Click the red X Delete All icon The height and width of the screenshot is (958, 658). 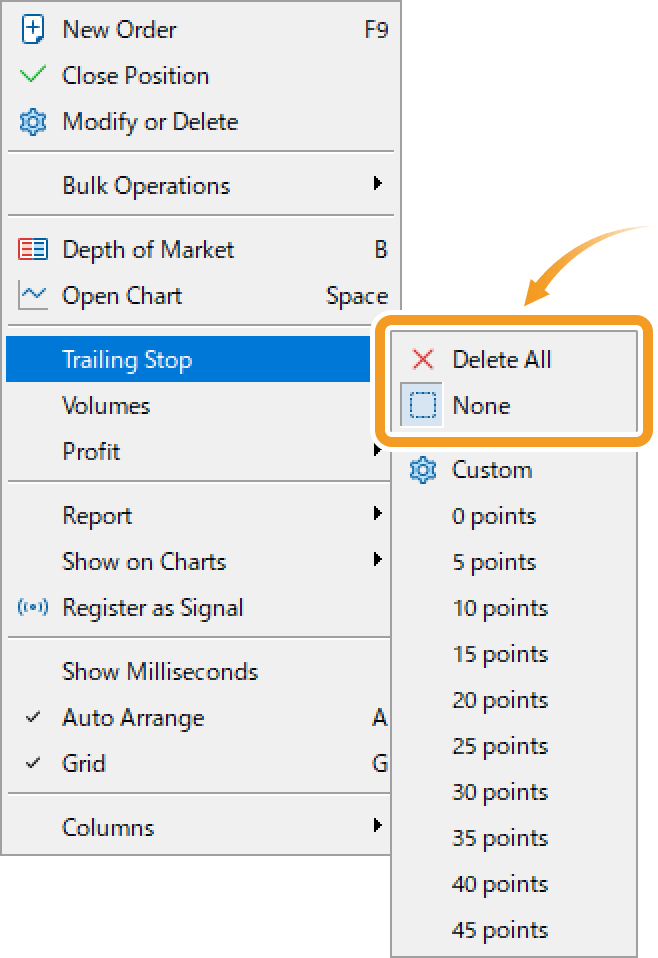(x=424, y=359)
